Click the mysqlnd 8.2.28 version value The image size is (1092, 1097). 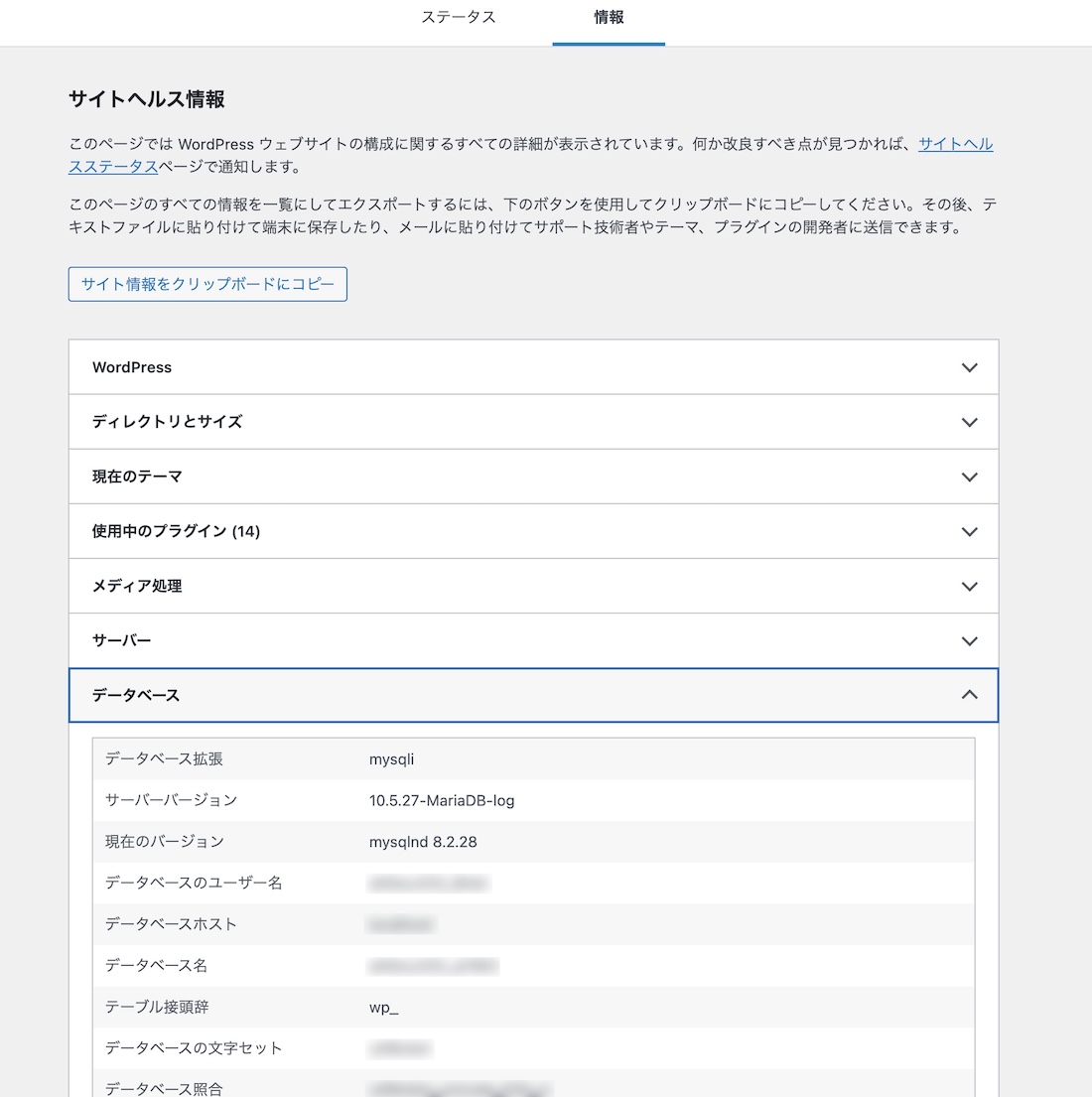tap(423, 841)
